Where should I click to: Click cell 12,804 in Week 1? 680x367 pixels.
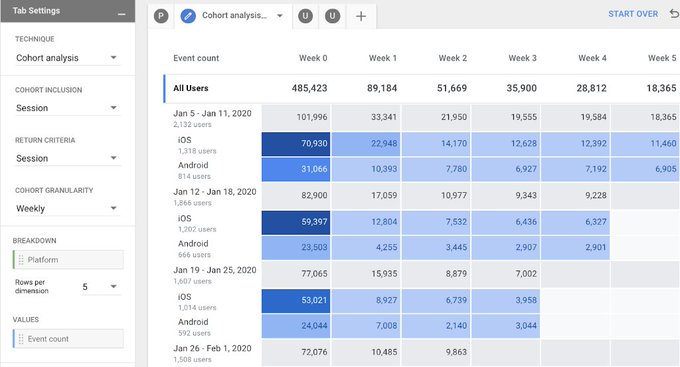pyautogui.click(x=366, y=222)
